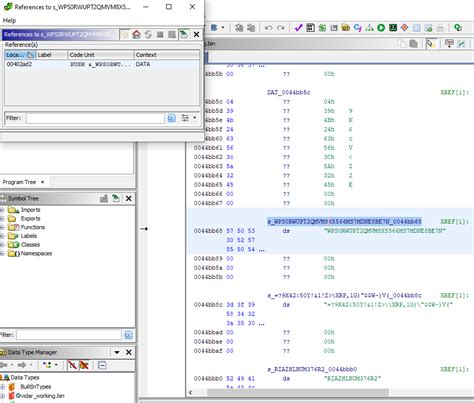Image resolution: width=474 pixels, height=403 pixels.
Task: Click the green run script icon
Action: pyautogui.click(x=381, y=28)
